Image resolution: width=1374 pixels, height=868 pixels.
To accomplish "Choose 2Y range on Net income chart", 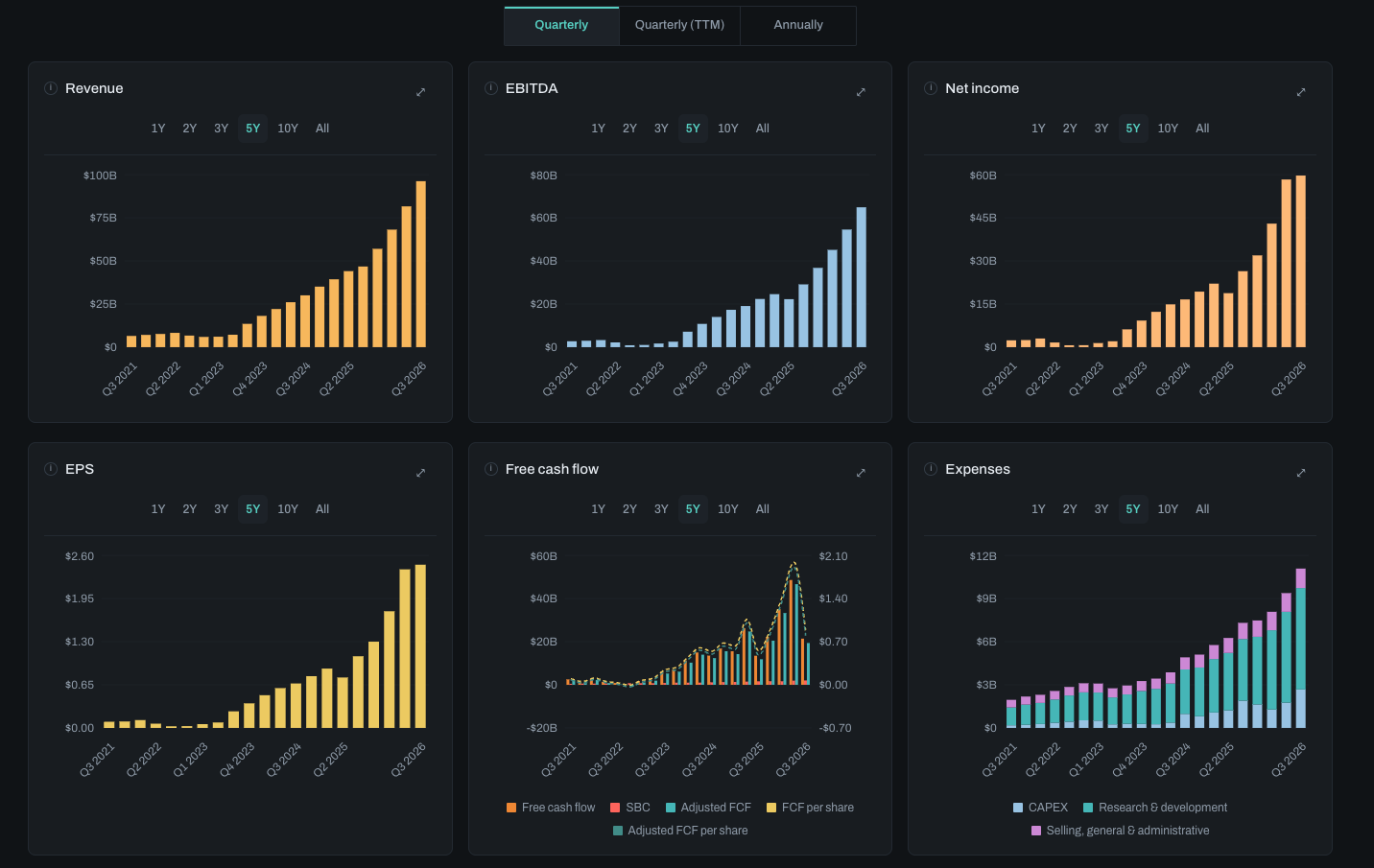I will click(1070, 129).
